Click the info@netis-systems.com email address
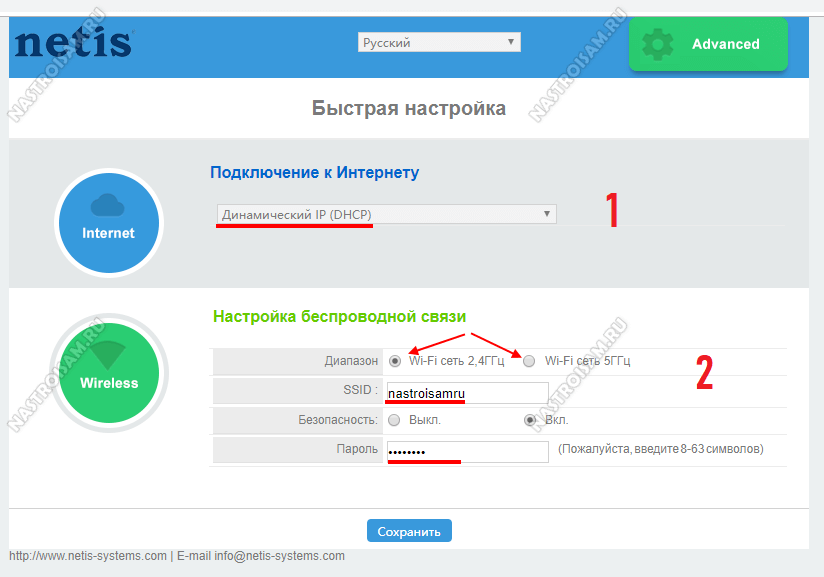824x577 pixels. click(x=279, y=556)
